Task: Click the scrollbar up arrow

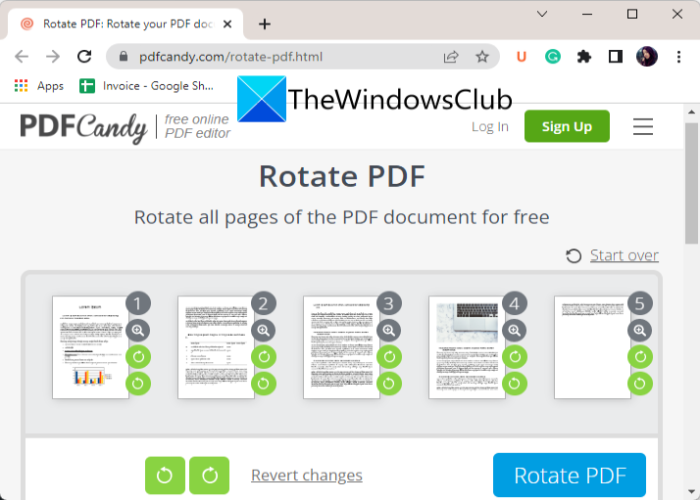Action: pos(692,112)
